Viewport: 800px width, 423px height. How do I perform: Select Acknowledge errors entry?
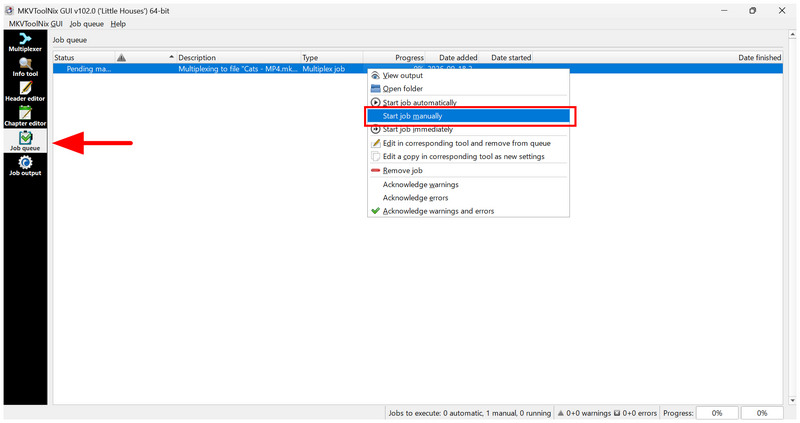tap(468, 198)
